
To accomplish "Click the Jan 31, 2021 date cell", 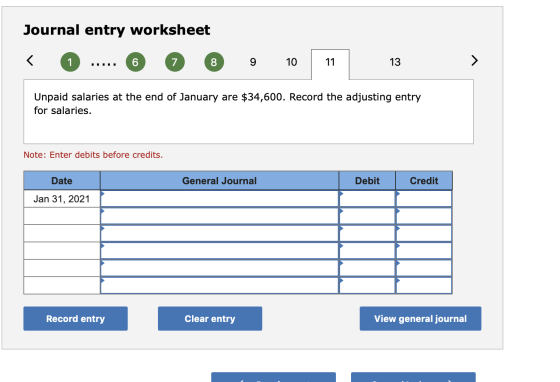I will pos(62,199).
